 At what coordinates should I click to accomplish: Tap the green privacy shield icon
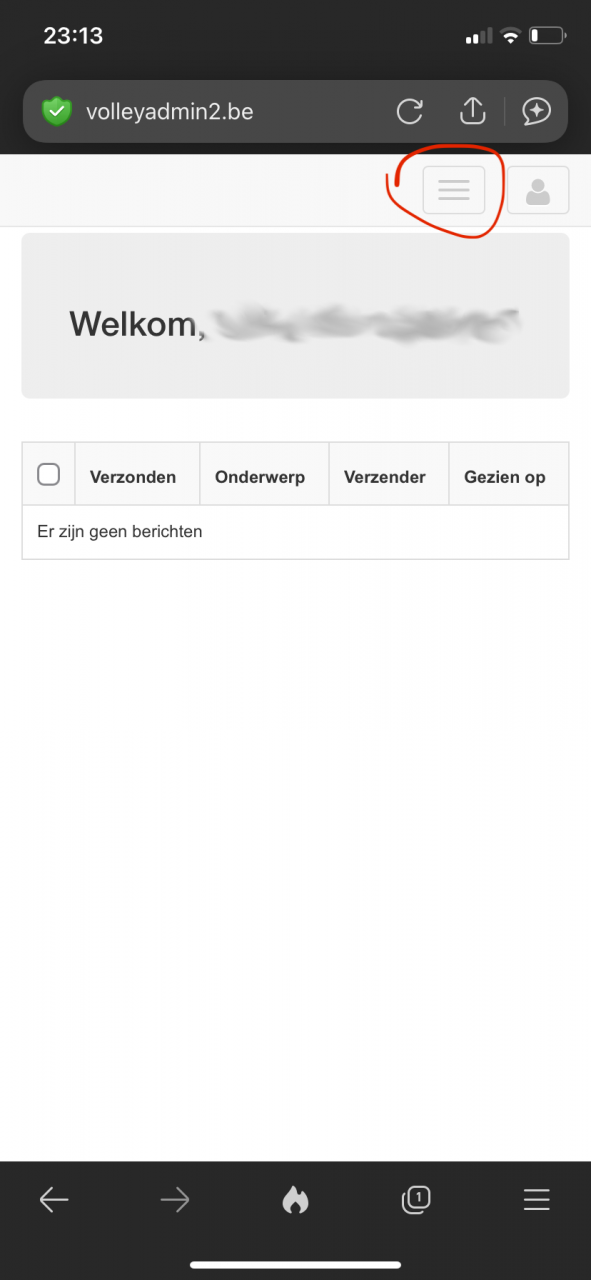57,111
